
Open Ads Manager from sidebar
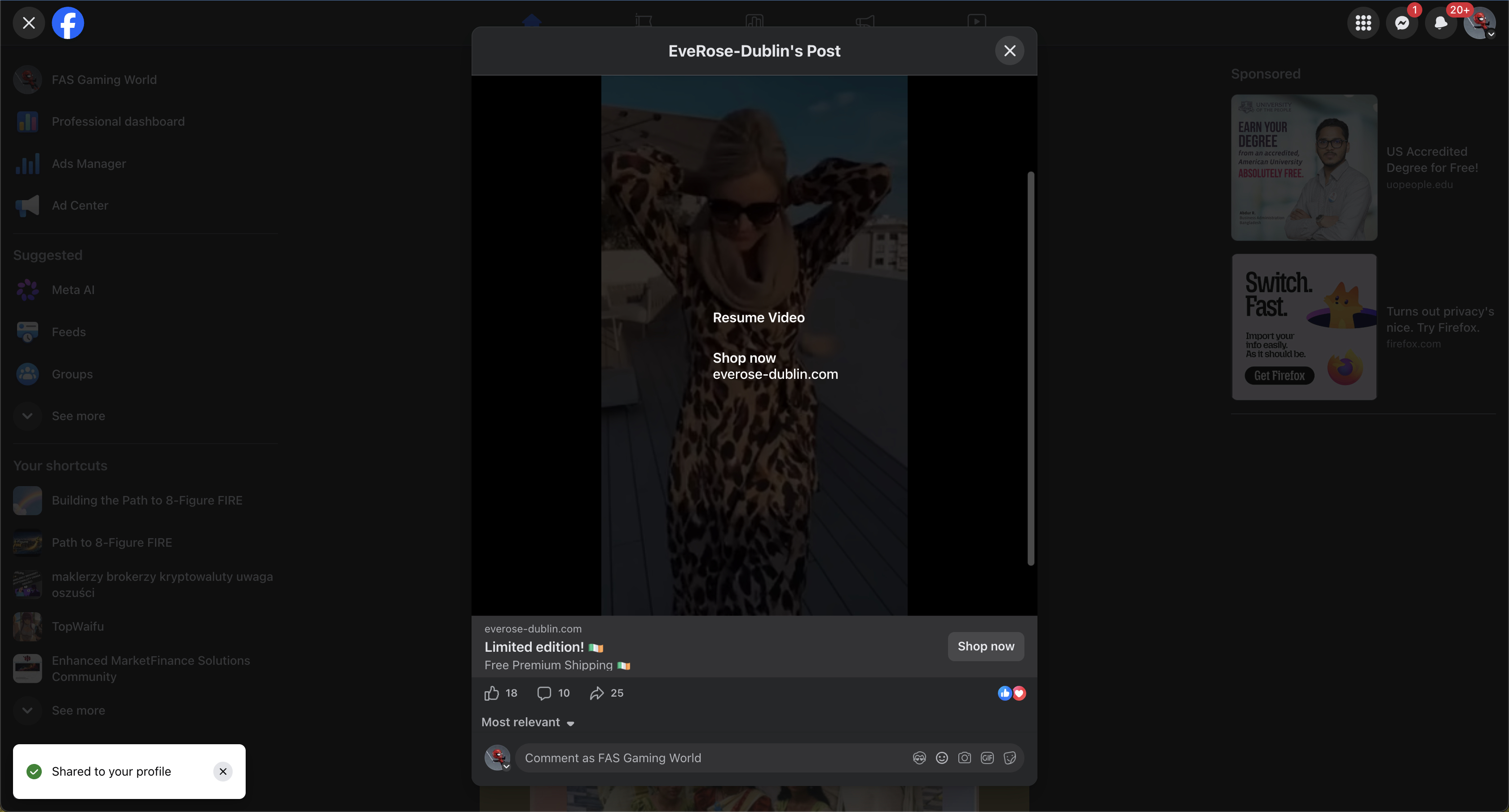pyautogui.click(x=145, y=163)
